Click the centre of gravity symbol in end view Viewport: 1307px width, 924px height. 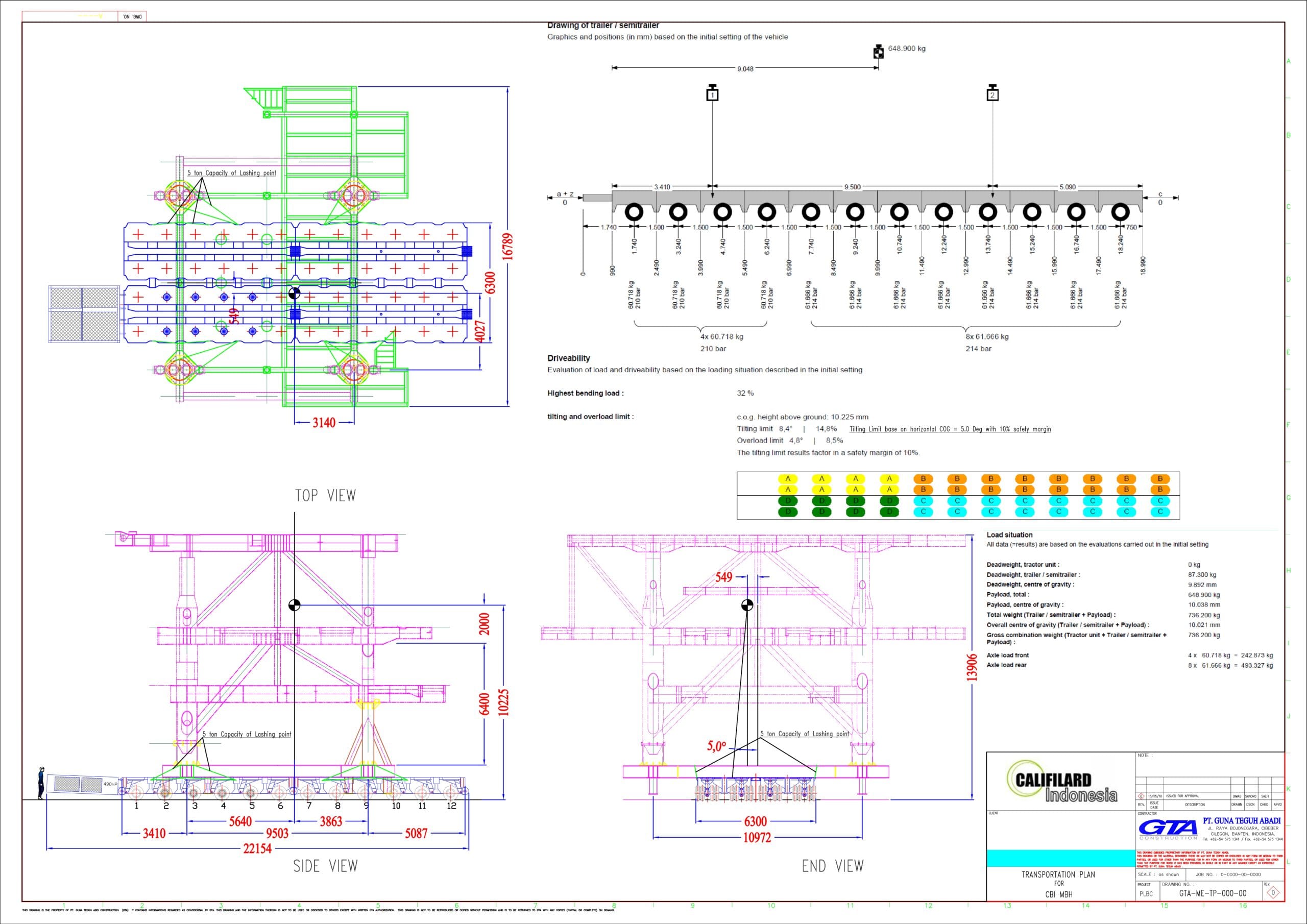[x=747, y=604]
